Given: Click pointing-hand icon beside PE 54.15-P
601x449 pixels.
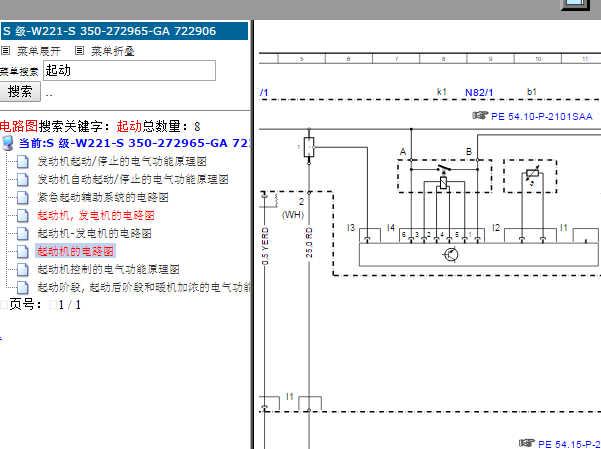Looking at the screenshot, I should [527, 443].
